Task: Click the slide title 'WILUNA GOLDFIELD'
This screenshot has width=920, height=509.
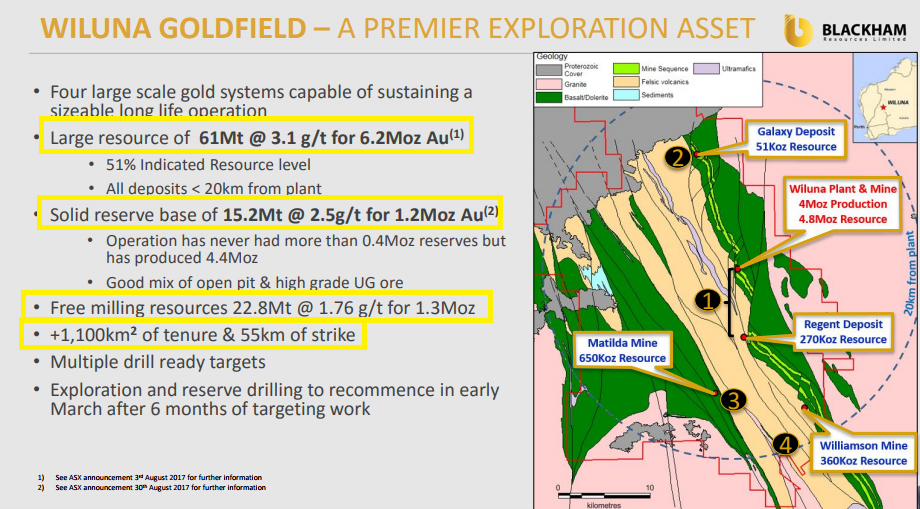Action: [x=173, y=28]
